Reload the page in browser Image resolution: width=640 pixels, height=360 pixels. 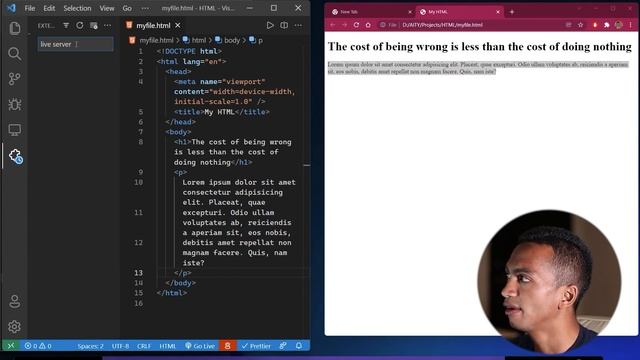(356, 25)
